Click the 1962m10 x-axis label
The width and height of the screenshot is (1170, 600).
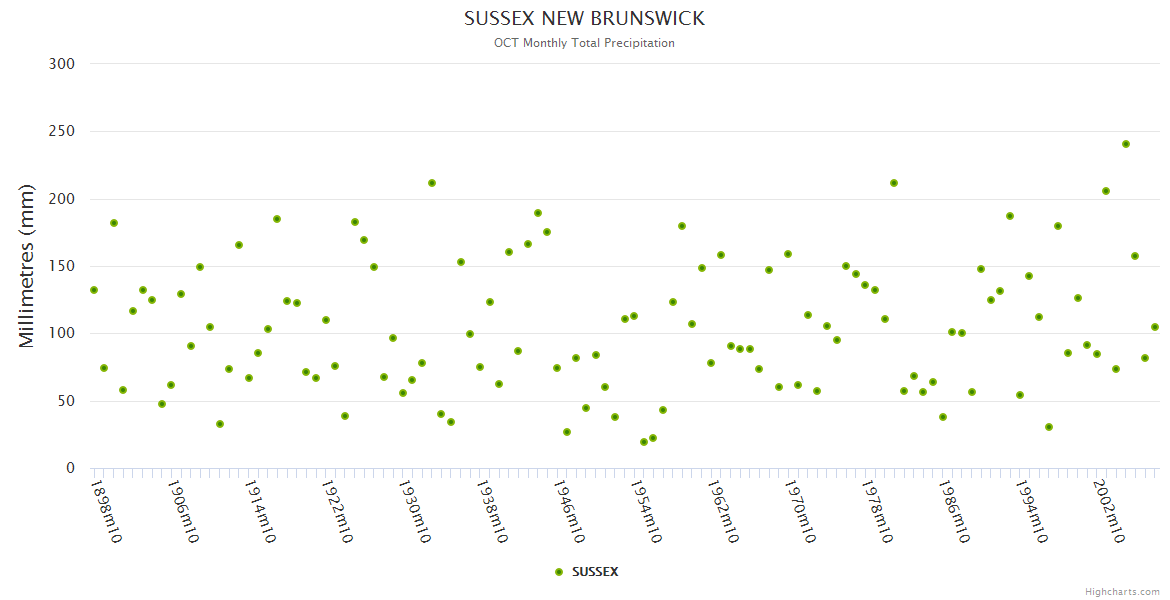722,512
